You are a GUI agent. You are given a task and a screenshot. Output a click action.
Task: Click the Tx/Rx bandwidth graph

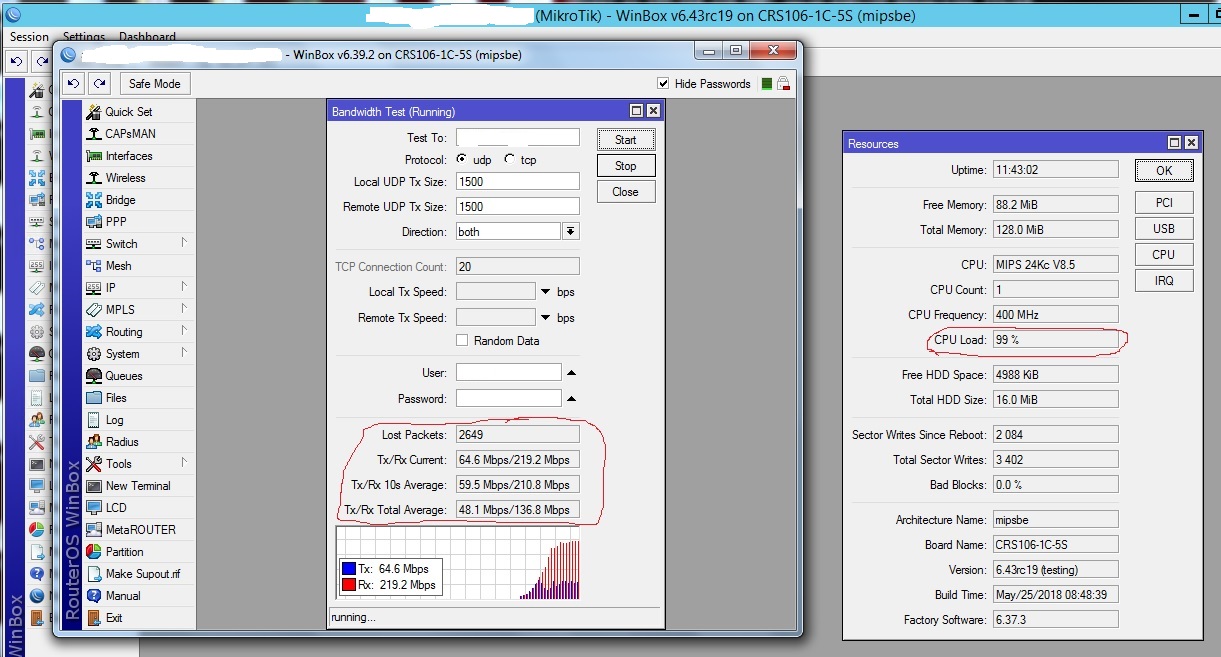pos(458,564)
